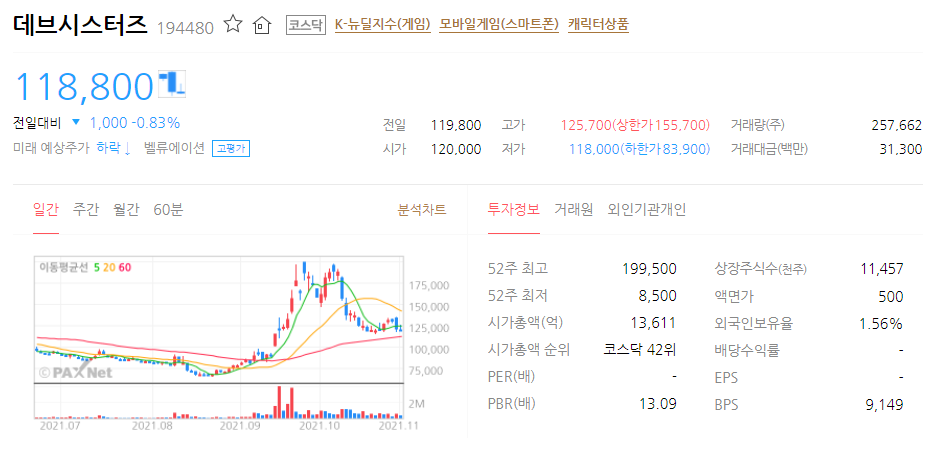Click the 거래량(주) value 257,662

pos(896,125)
